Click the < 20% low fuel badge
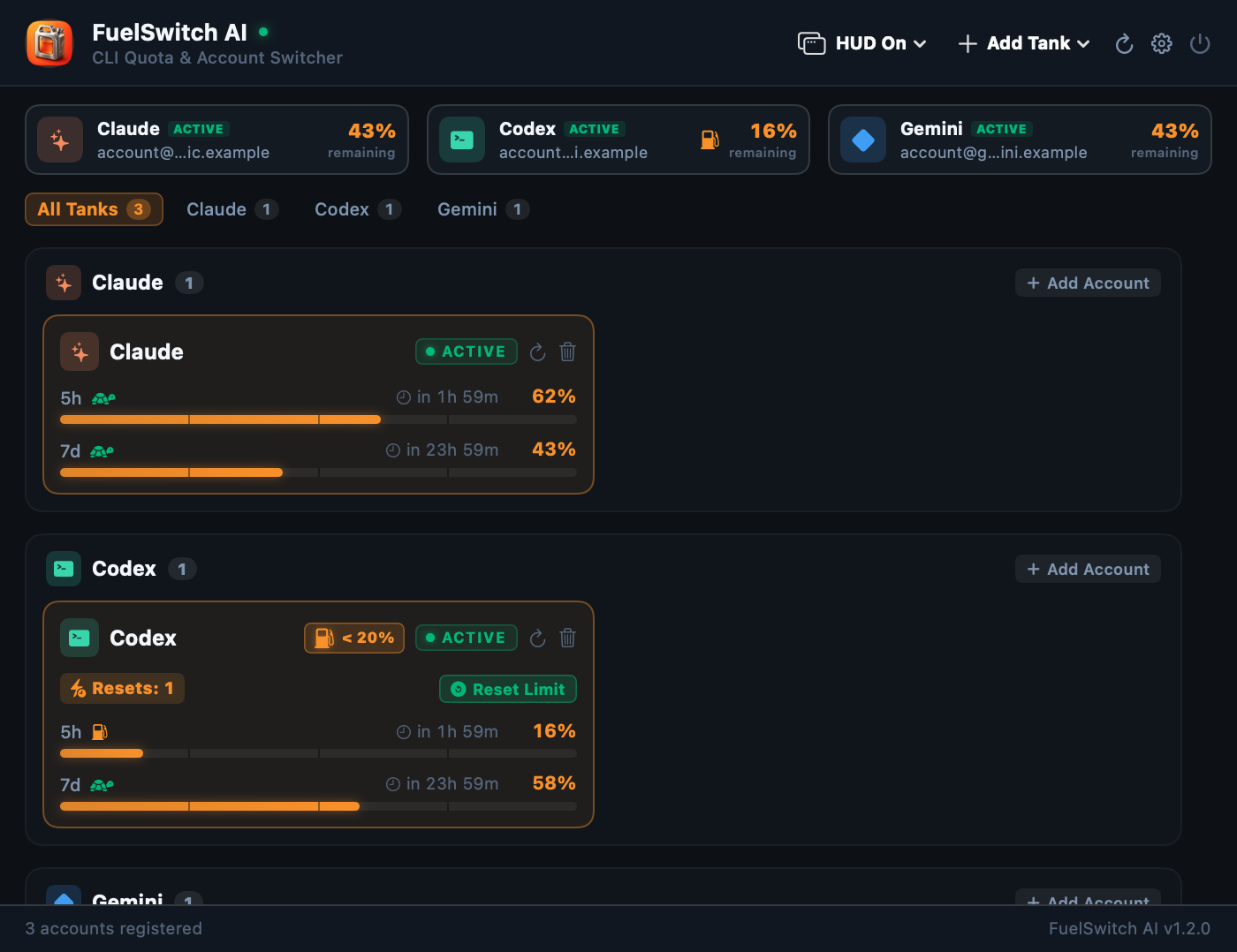Viewport: 1237px width, 952px height. coord(354,638)
